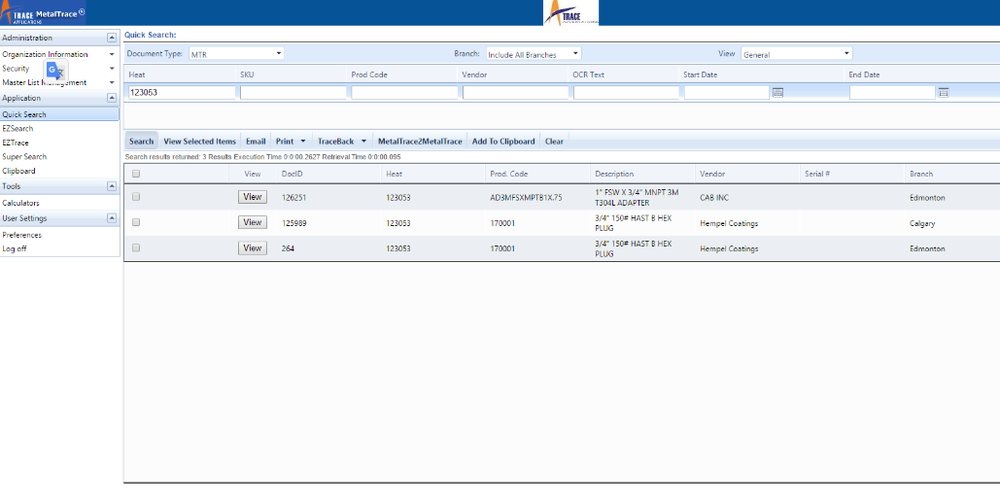Screen dimensions: 1000x493
Task: Sort by Branch column header in results
Action: click(x=921, y=173)
